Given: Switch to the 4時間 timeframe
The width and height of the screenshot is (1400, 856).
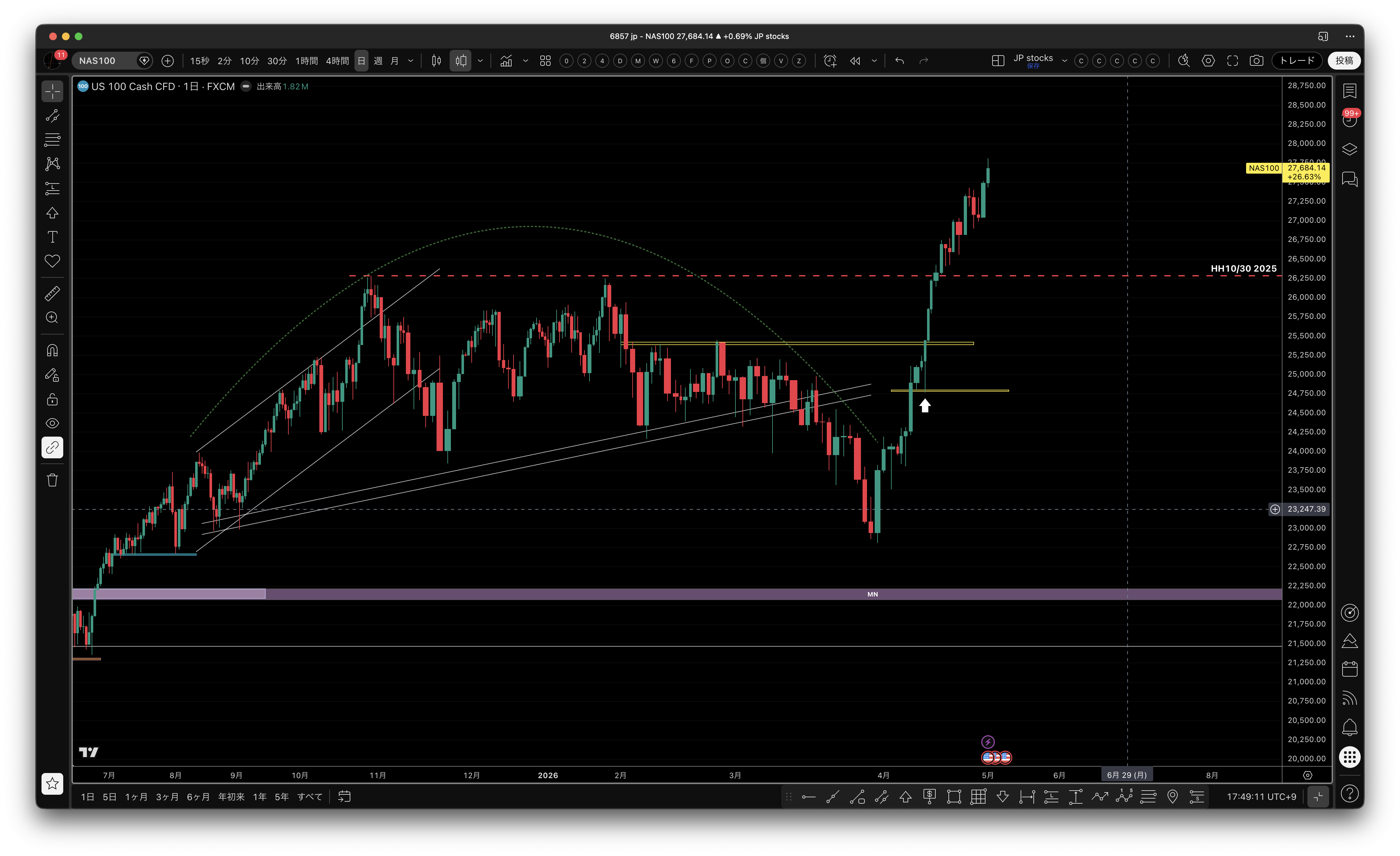Looking at the screenshot, I should (337, 61).
